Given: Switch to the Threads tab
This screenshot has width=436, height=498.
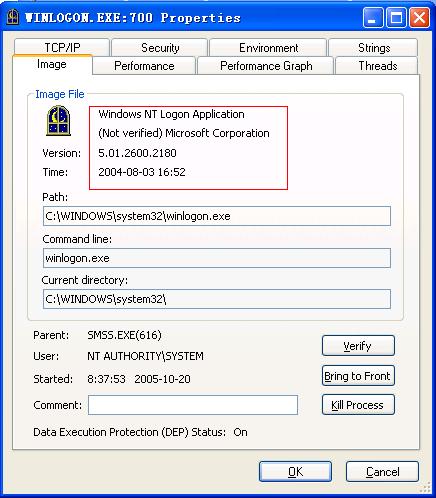Looking at the screenshot, I should 377,66.
